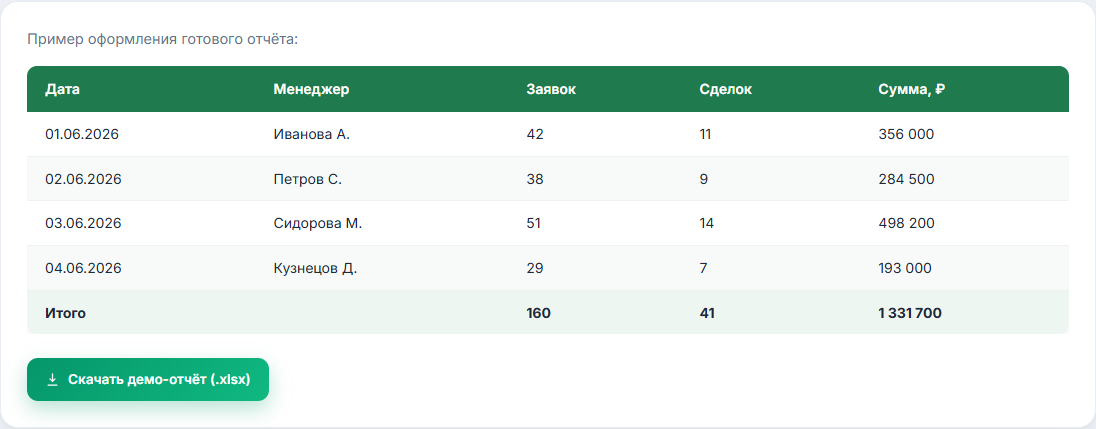Select the sum cell 498 200
This screenshot has width=1096, height=429.
[907, 224]
